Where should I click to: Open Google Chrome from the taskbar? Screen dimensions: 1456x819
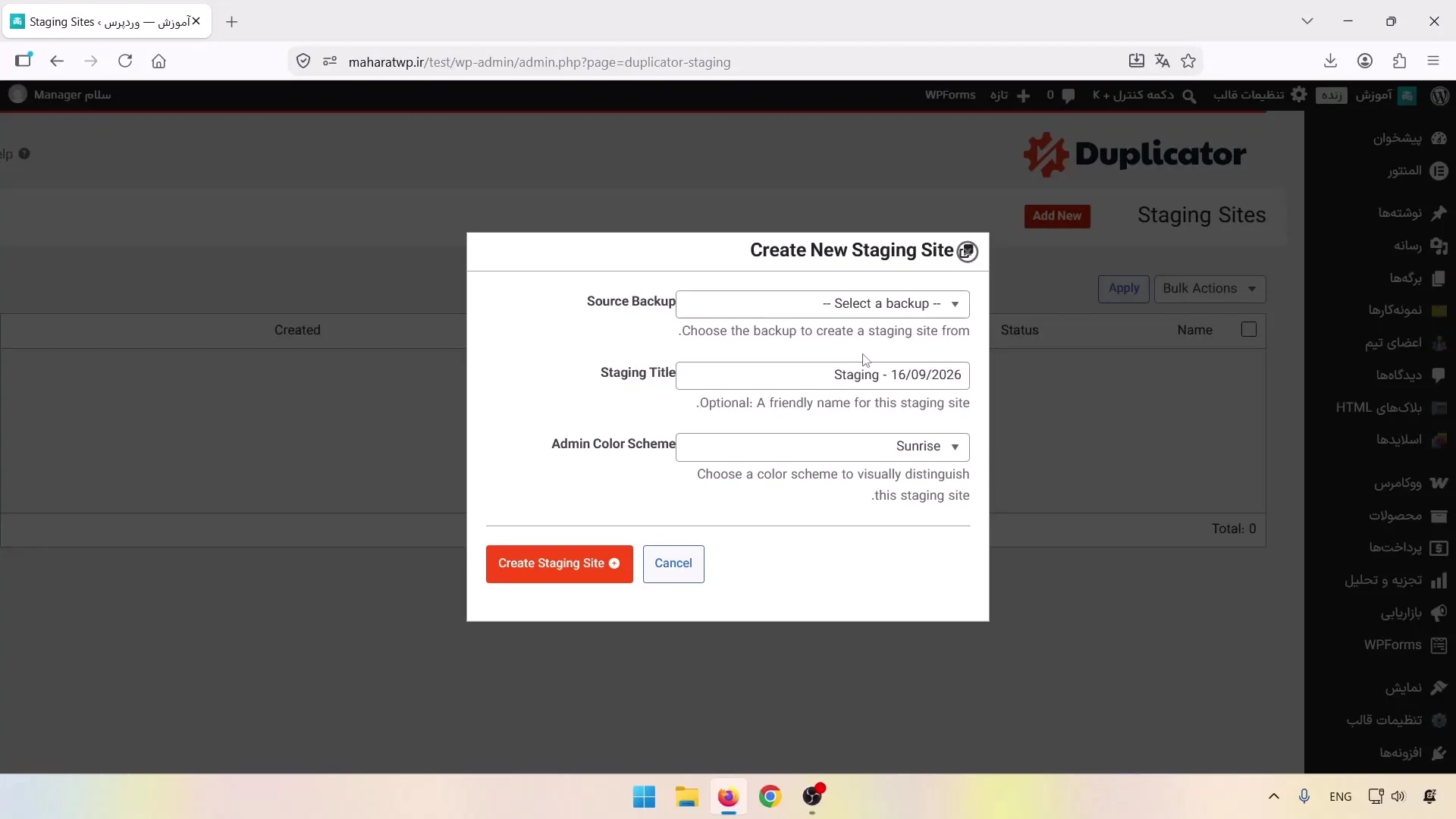click(x=770, y=797)
